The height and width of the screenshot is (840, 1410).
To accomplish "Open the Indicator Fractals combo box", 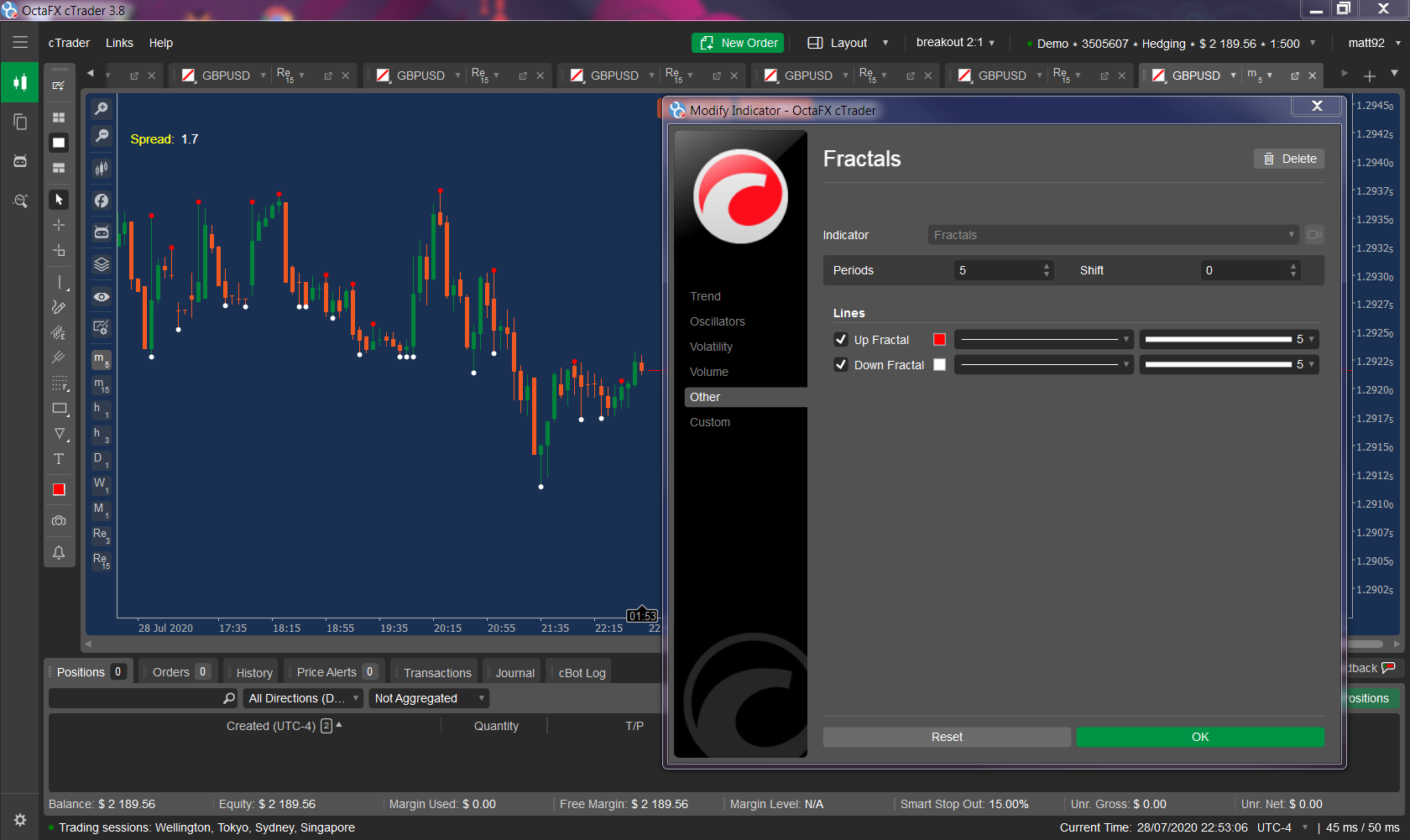I will click(1113, 235).
